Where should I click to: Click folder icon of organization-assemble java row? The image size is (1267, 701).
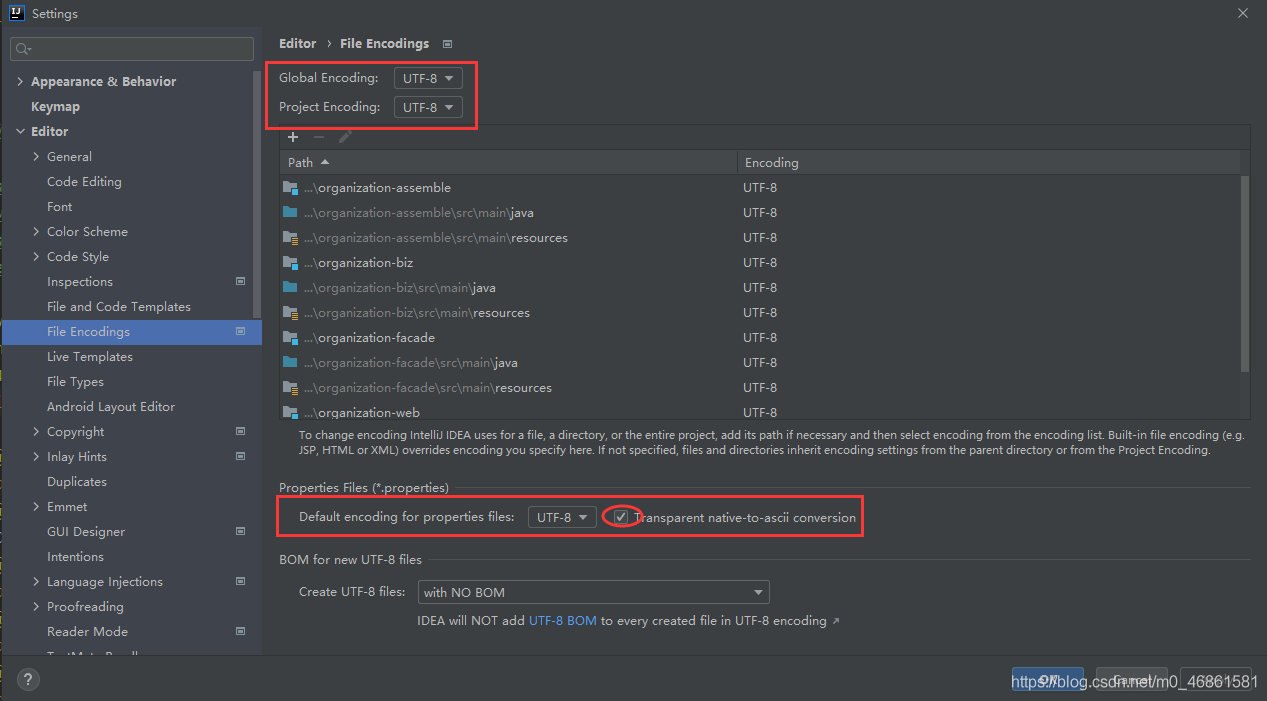(291, 213)
